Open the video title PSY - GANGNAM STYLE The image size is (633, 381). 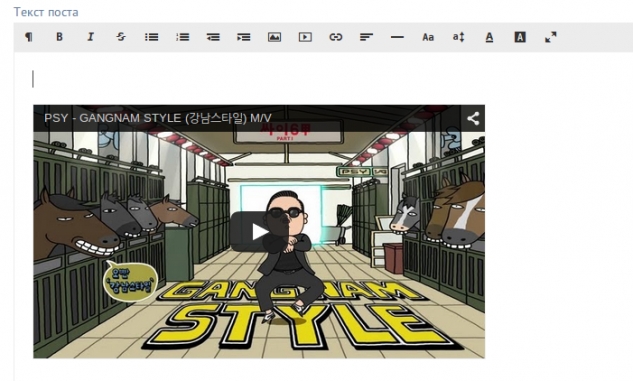(157, 118)
